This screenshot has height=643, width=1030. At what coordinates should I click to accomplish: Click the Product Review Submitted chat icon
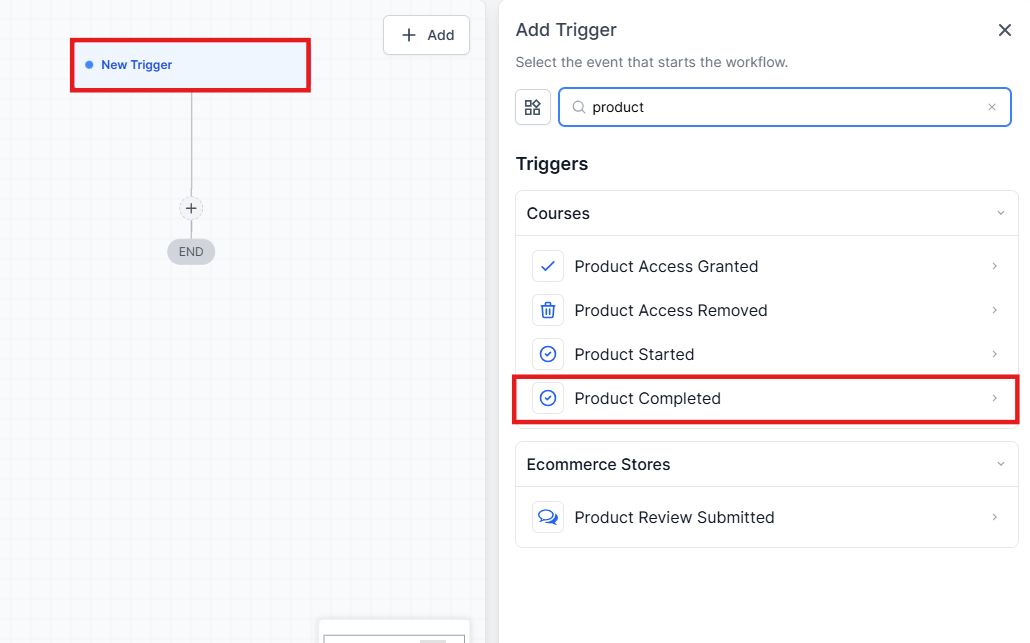[548, 517]
